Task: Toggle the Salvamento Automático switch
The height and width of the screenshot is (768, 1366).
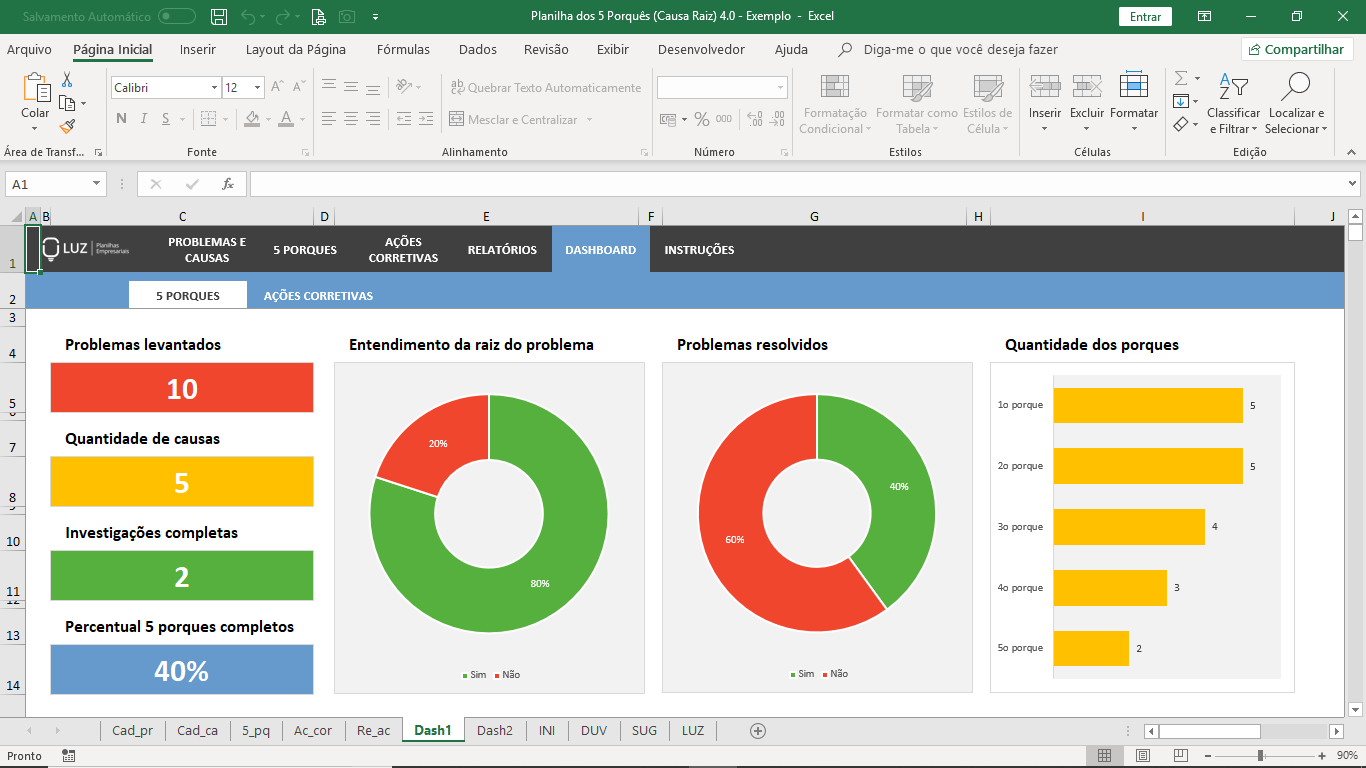Action: (x=177, y=16)
